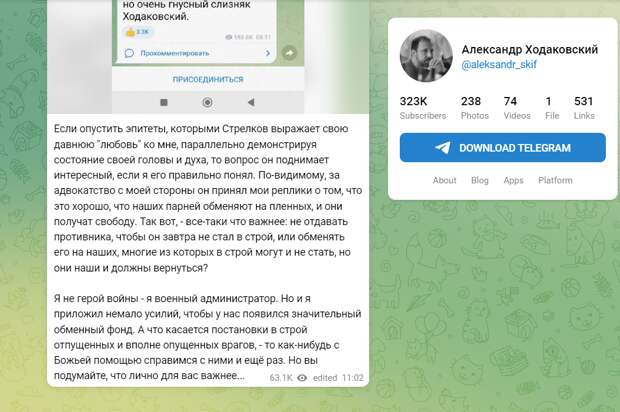Screen dimensions: 620x412
Task: Click the share arrow icon
Action: [289, 53]
